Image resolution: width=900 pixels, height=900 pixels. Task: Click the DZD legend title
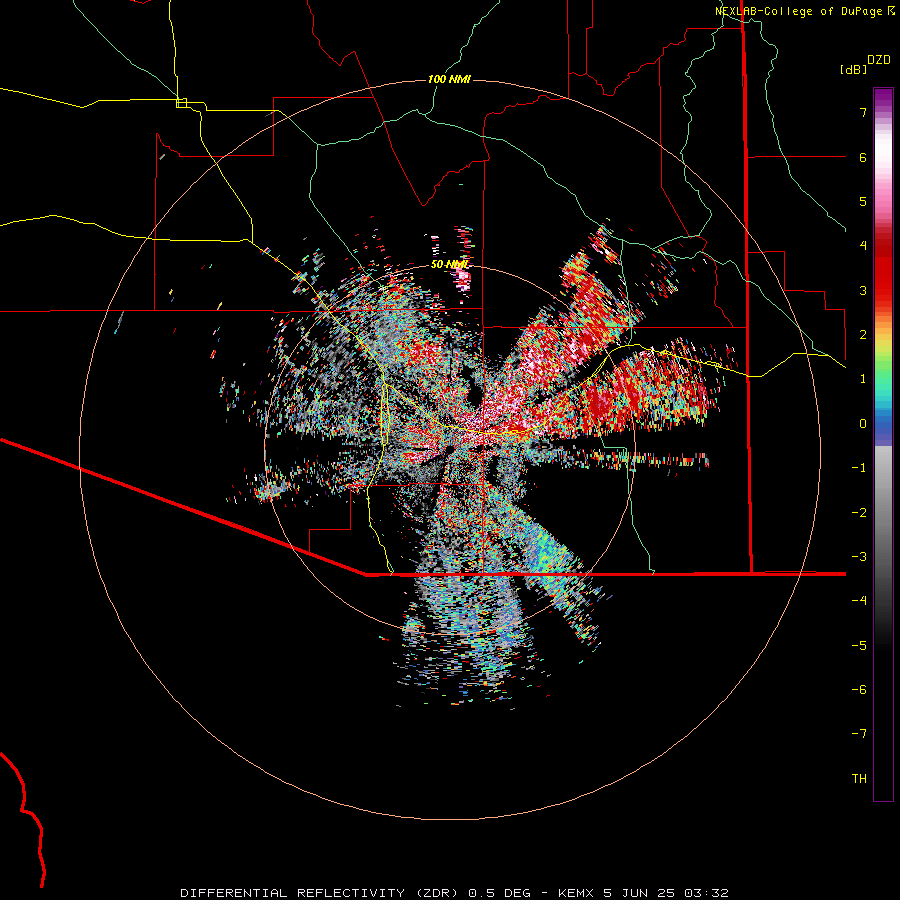[879, 60]
